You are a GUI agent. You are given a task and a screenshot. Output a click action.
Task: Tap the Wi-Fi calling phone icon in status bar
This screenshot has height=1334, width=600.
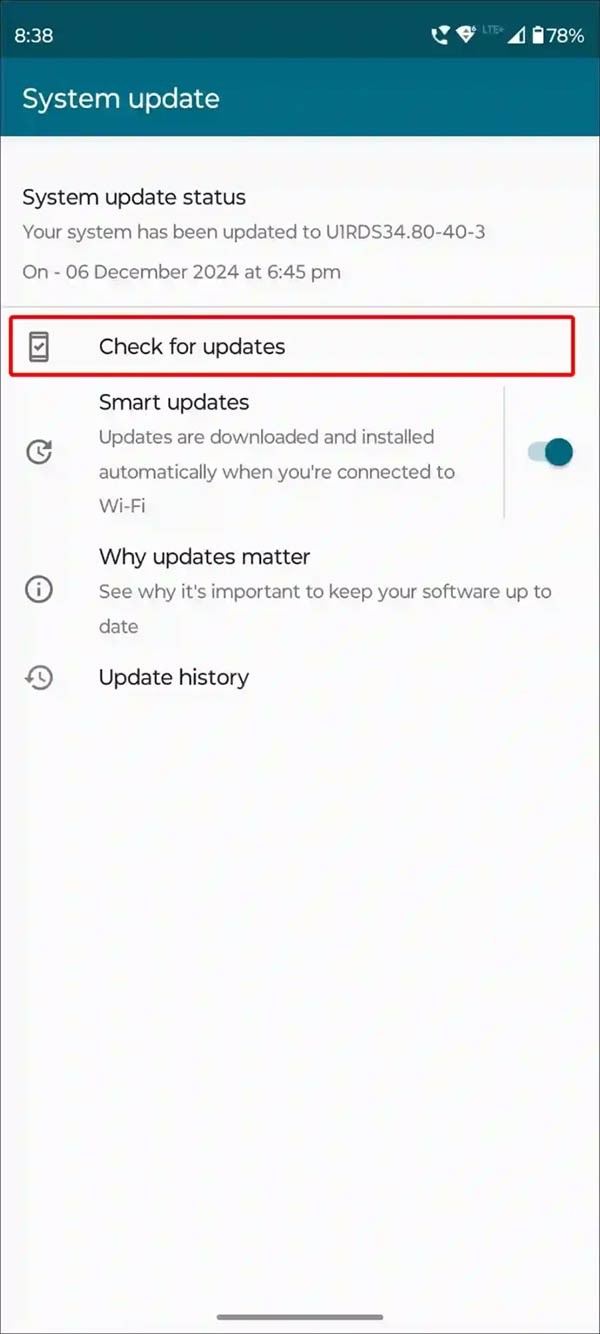pyautogui.click(x=440, y=35)
